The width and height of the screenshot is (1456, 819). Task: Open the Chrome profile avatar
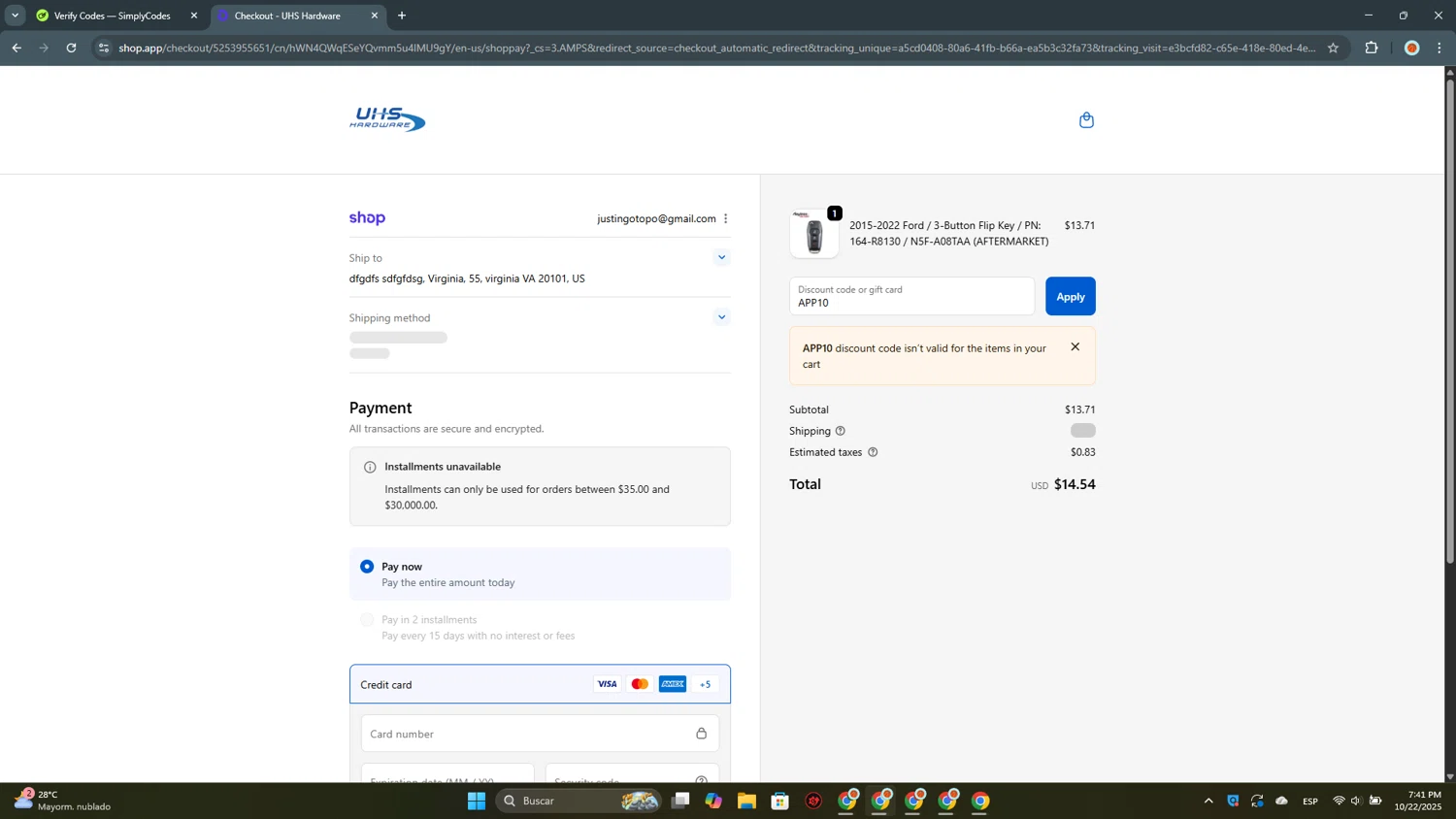(x=1412, y=48)
